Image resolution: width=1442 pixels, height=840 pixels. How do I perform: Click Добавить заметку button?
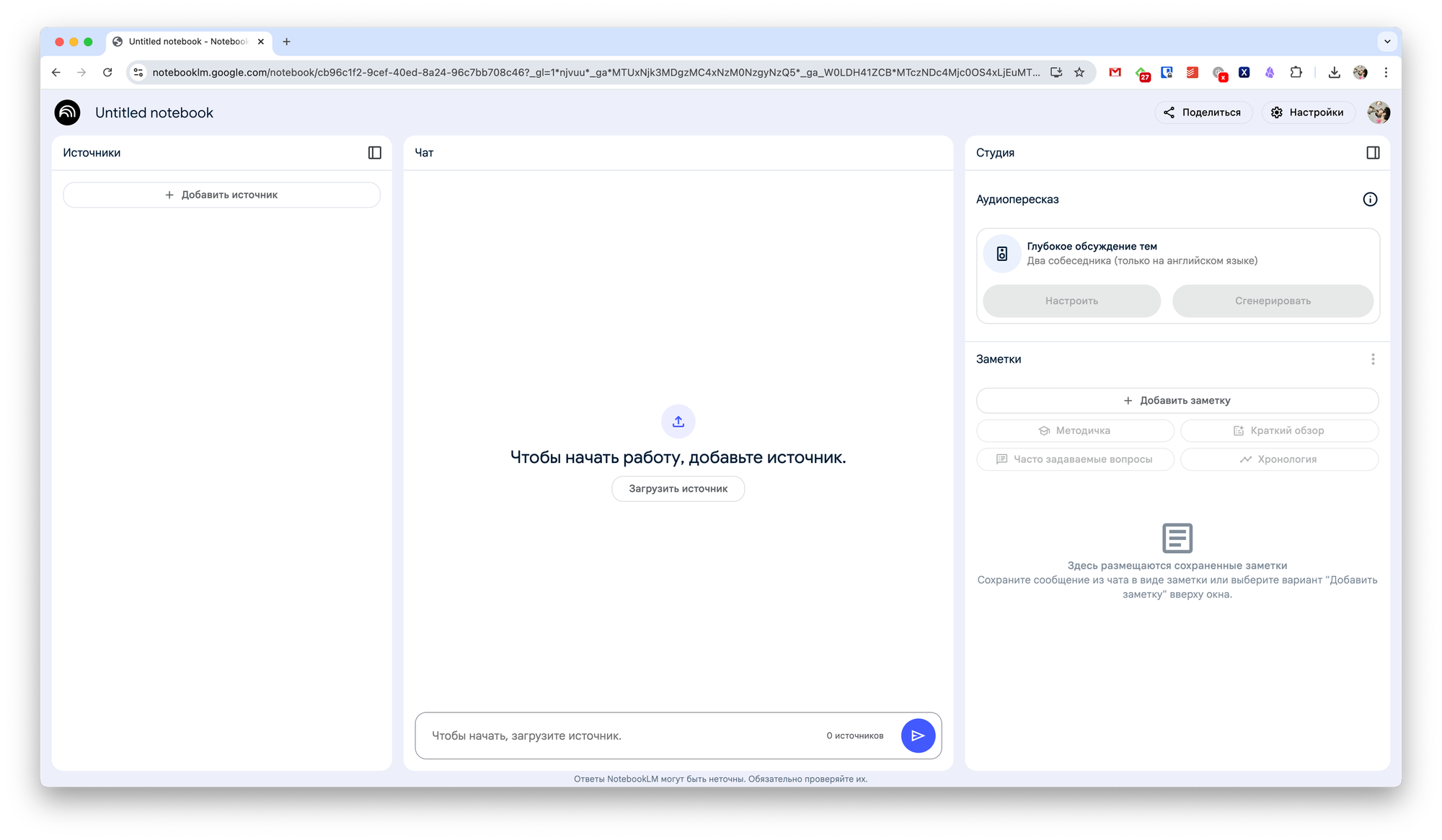pyautogui.click(x=1177, y=401)
